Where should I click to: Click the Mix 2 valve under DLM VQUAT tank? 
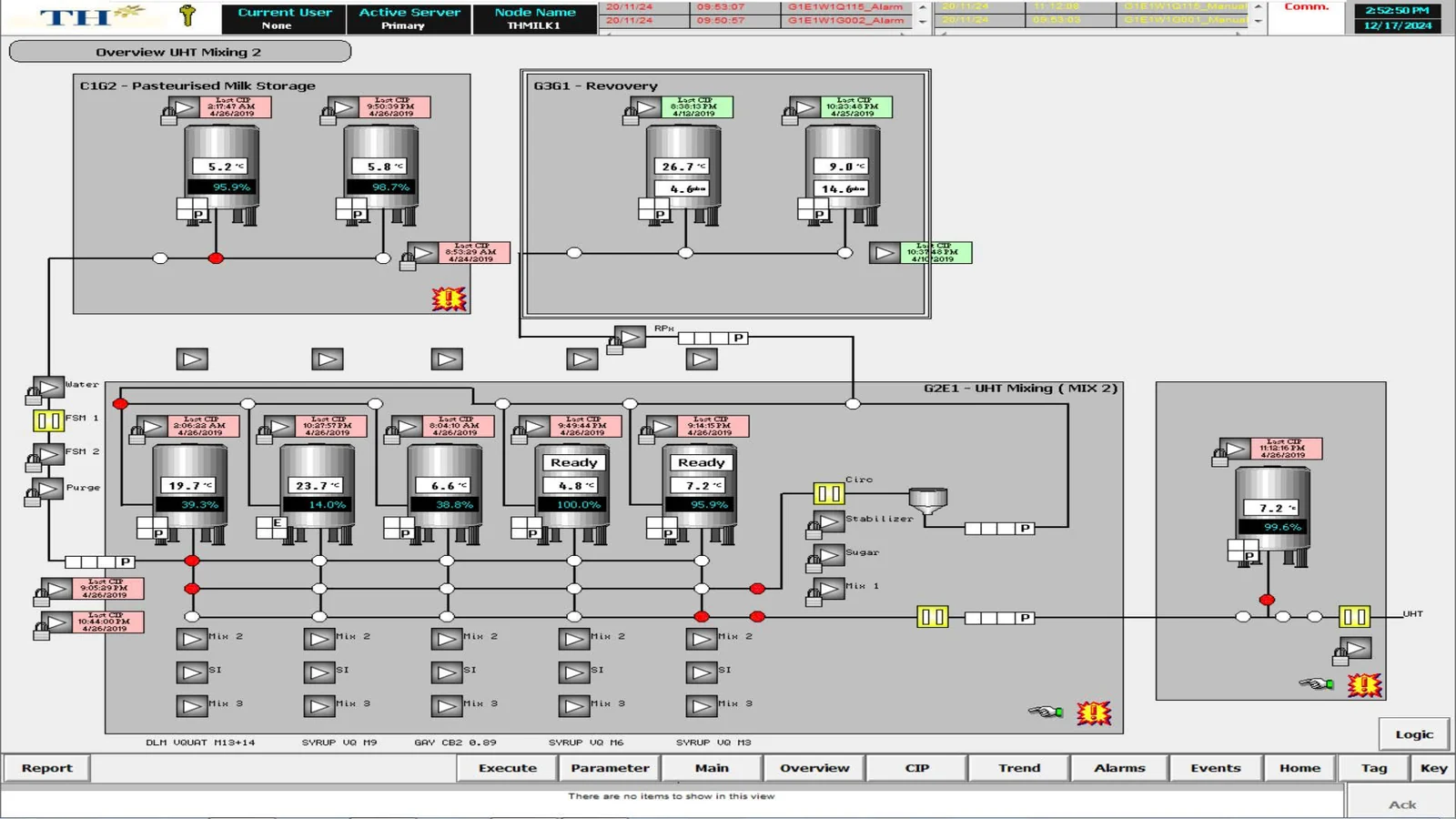[x=192, y=639]
